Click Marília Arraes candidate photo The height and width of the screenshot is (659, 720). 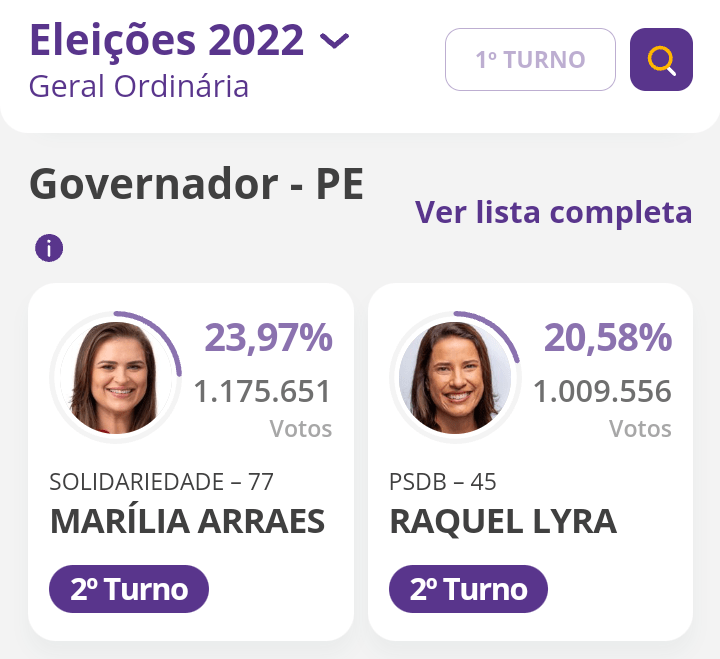[x=115, y=377]
